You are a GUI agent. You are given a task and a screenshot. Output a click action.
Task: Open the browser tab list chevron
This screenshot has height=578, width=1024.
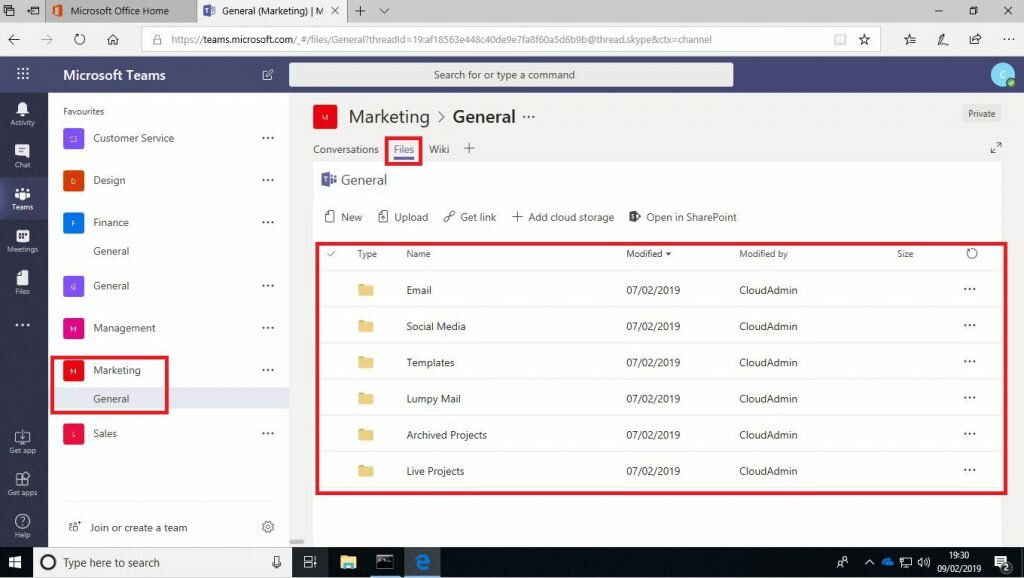[x=385, y=11]
